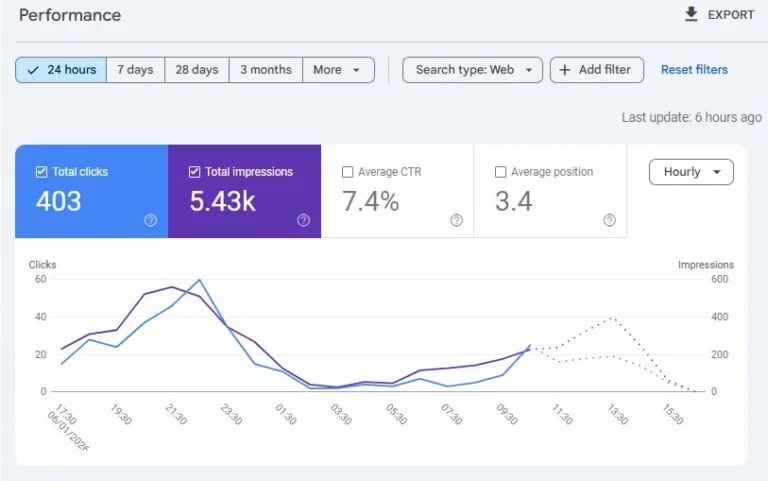This screenshot has width=768, height=481.
Task: Enable the Average CTR checkbox
Action: point(348,172)
